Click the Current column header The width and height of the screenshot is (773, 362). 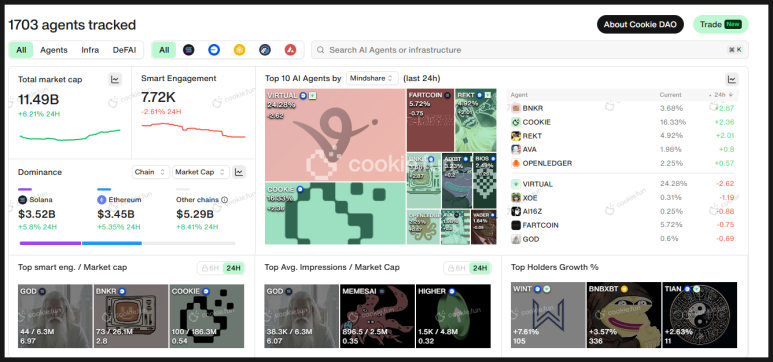pyautogui.click(x=670, y=95)
